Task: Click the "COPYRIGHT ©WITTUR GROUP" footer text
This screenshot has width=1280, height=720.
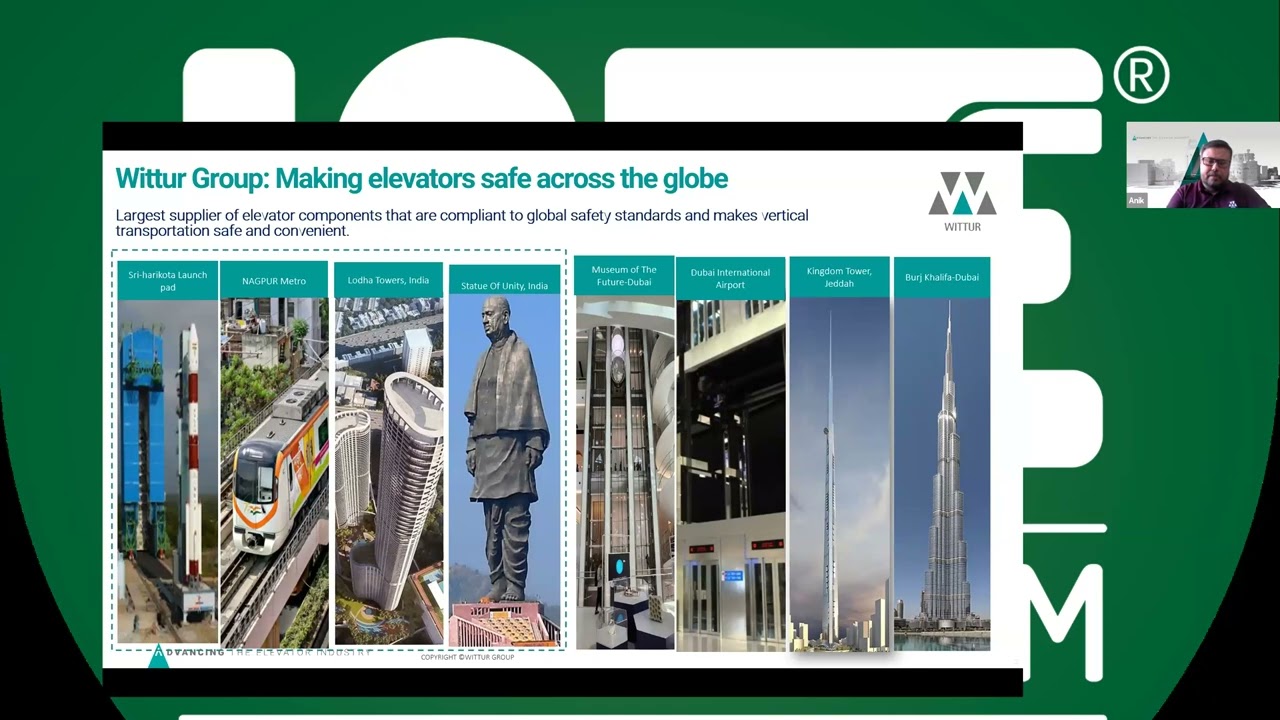Action: (x=467, y=657)
